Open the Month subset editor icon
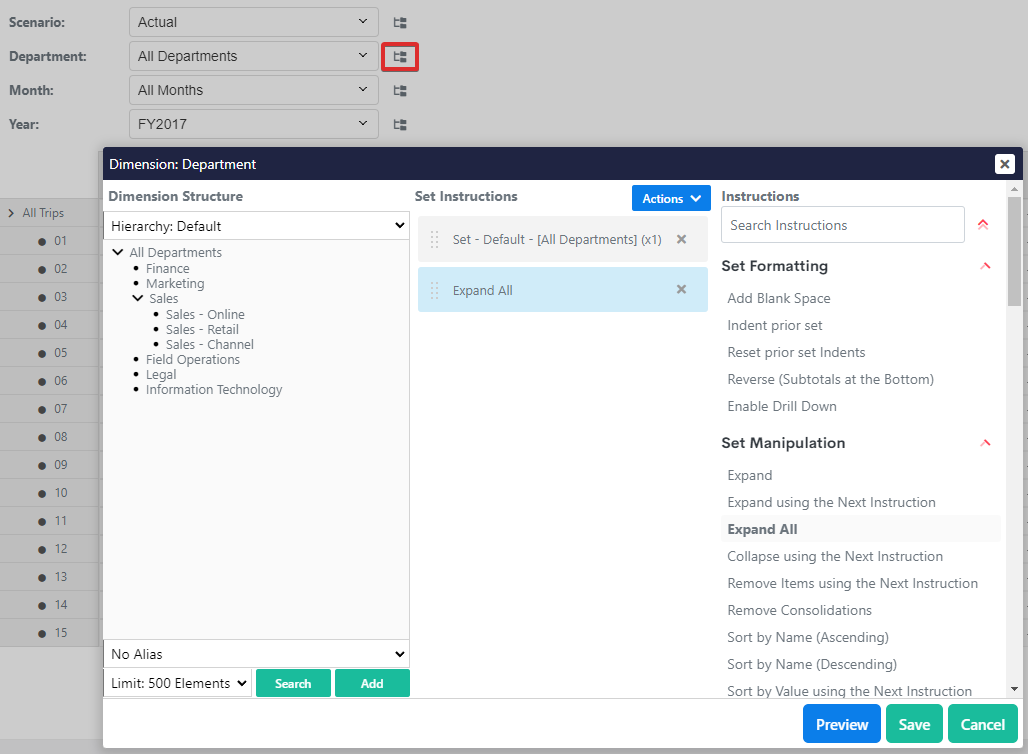The height and width of the screenshot is (754, 1028). [x=400, y=91]
